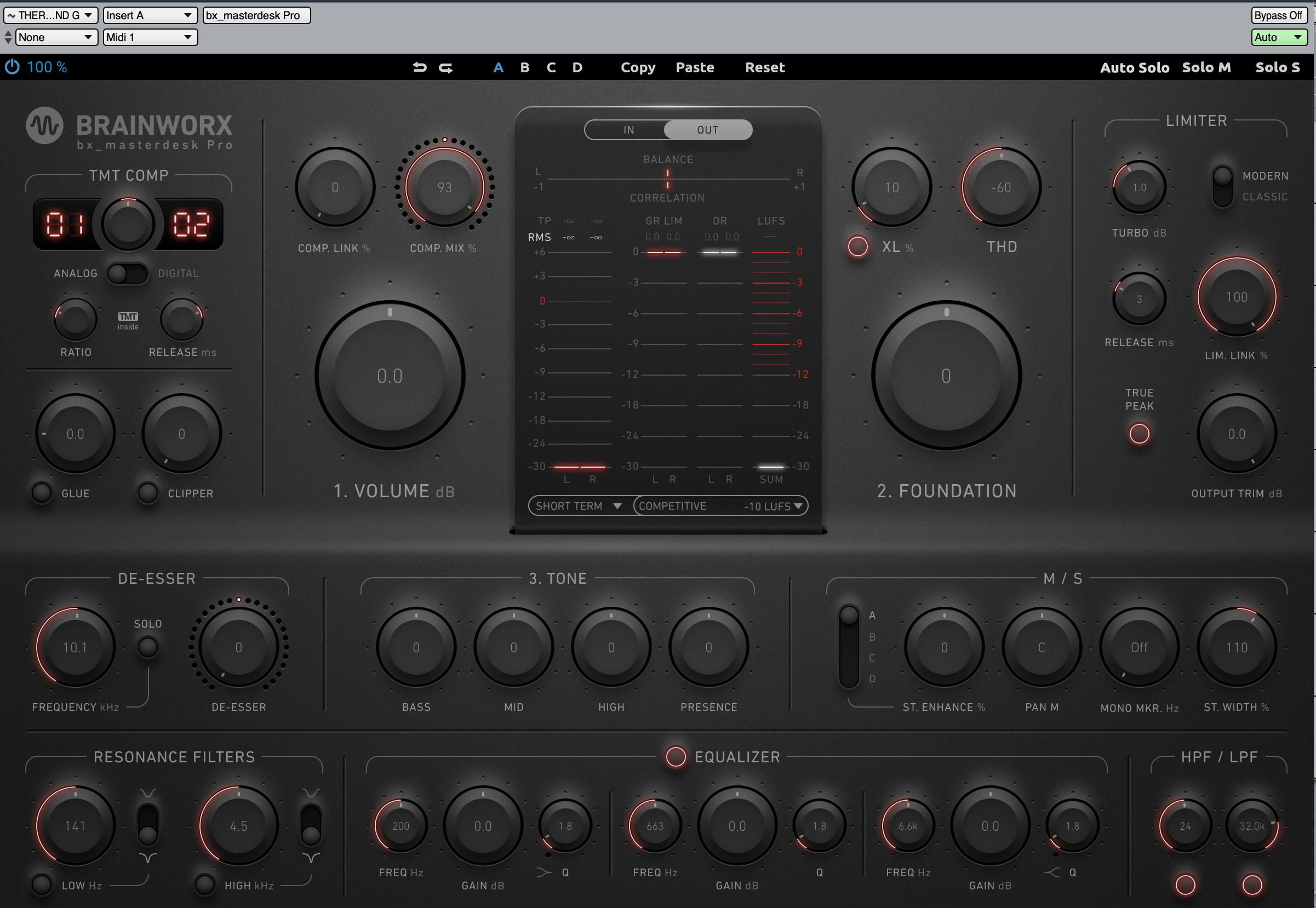Click the PRESENCE tone knob
The width and height of the screenshot is (1316, 908).
click(708, 647)
